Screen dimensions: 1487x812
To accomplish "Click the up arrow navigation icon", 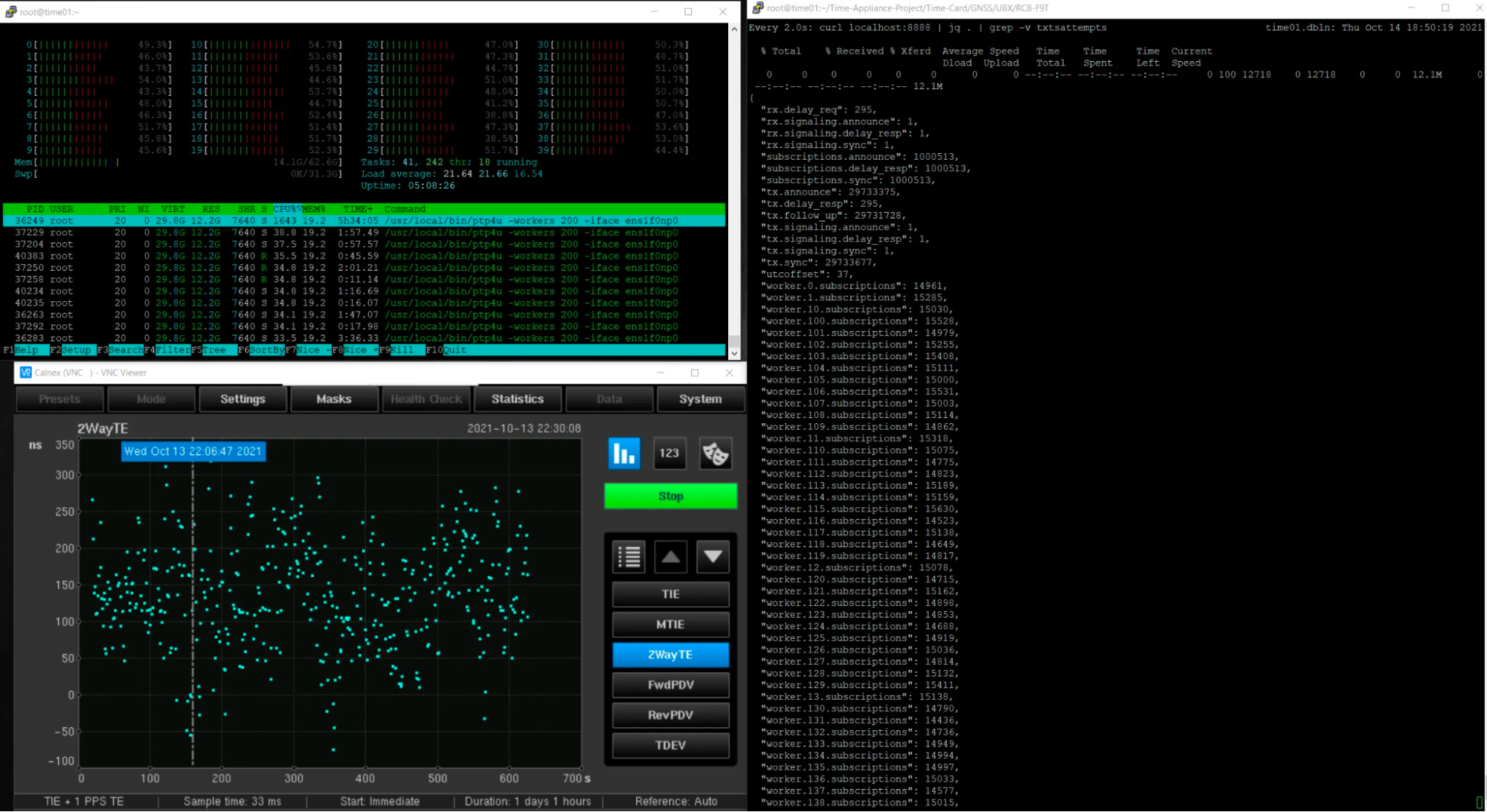I will [x=670, y=556].
